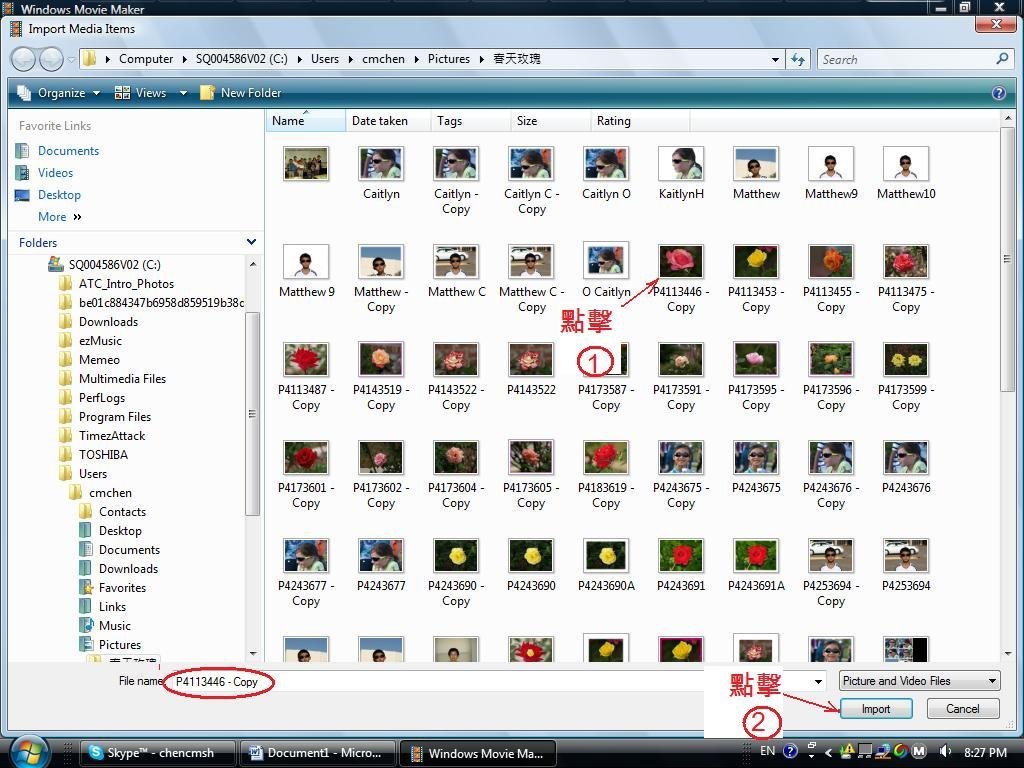Select the P4243691A red rose thumbnail
The image size is (1024, 768).
coord(756,556)
